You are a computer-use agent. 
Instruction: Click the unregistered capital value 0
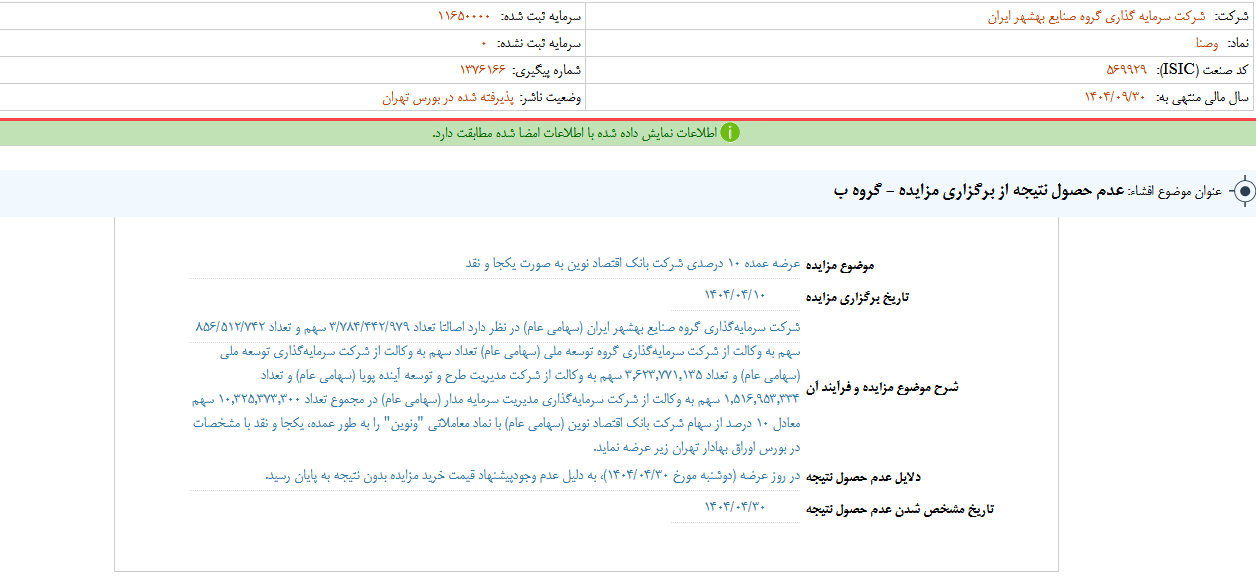(x=484, y=44)
